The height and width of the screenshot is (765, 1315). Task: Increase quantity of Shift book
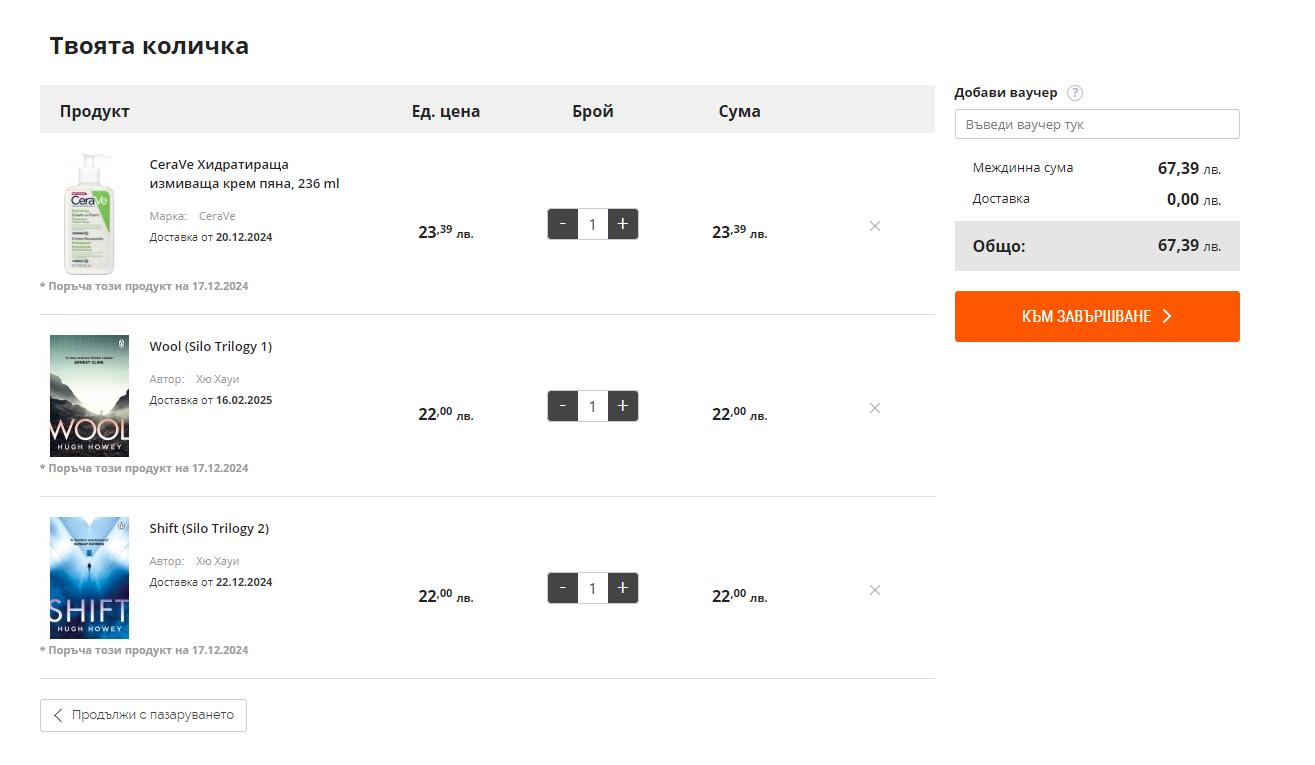pos(623,588)
